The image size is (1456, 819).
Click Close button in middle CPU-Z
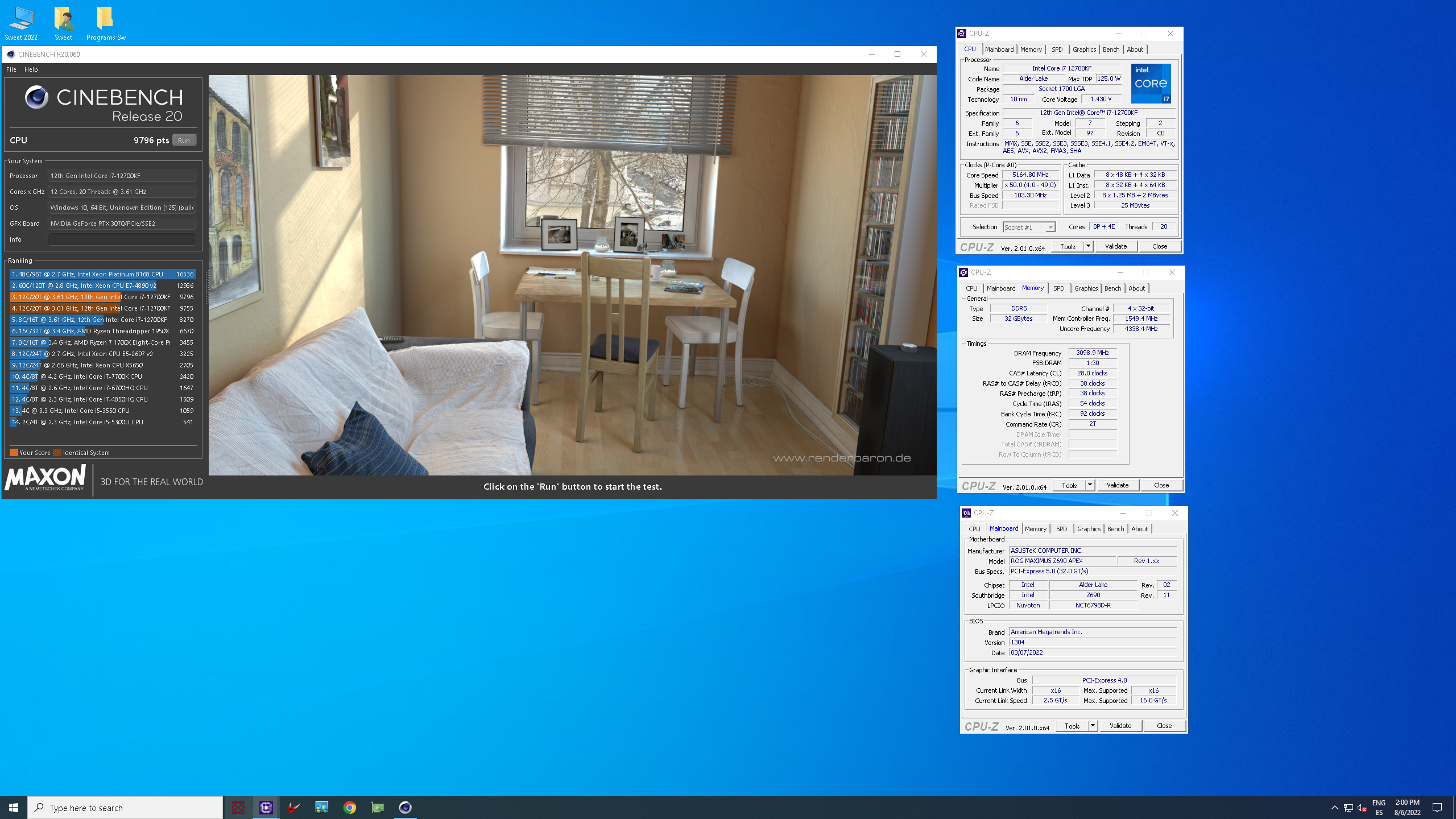(1161, 485)
